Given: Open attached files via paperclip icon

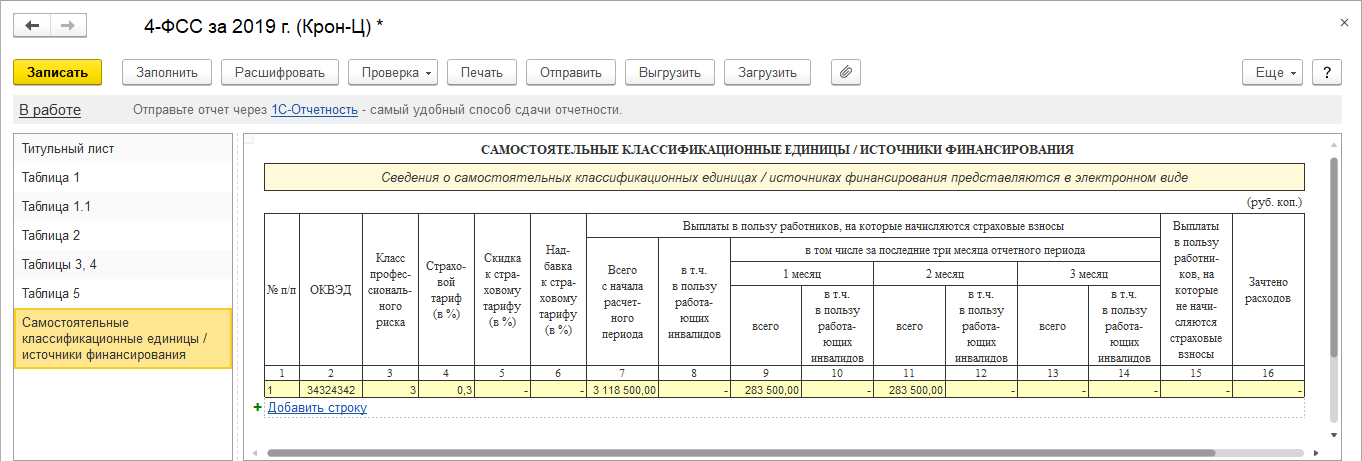Looking at the screenshot, I should [x=846, y=72].
